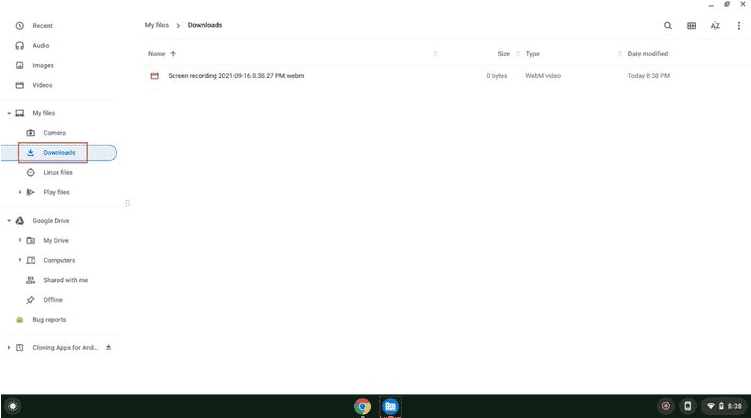This screenshot has height=418, width=751.
Task: Sort by Date modified column
Action: click(x=648, y=54)
